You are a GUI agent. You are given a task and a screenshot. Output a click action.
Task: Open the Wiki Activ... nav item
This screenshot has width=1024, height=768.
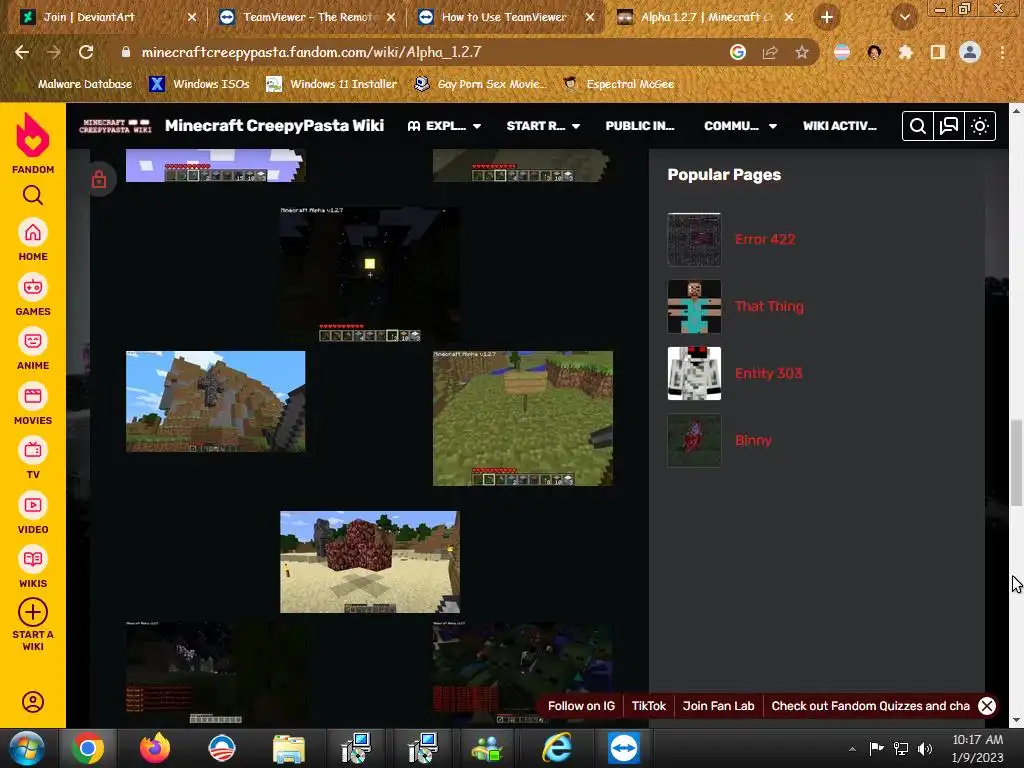point(839,126)
